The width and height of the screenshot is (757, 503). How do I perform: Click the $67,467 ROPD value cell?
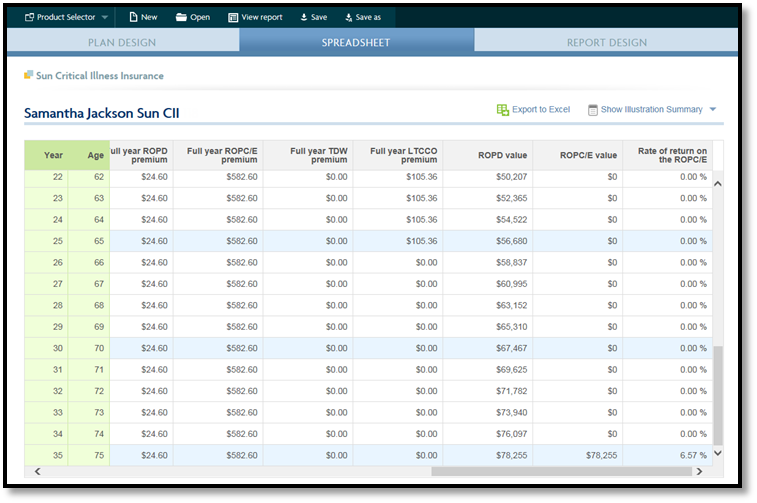pyautogui.click(x=488, y=348)
